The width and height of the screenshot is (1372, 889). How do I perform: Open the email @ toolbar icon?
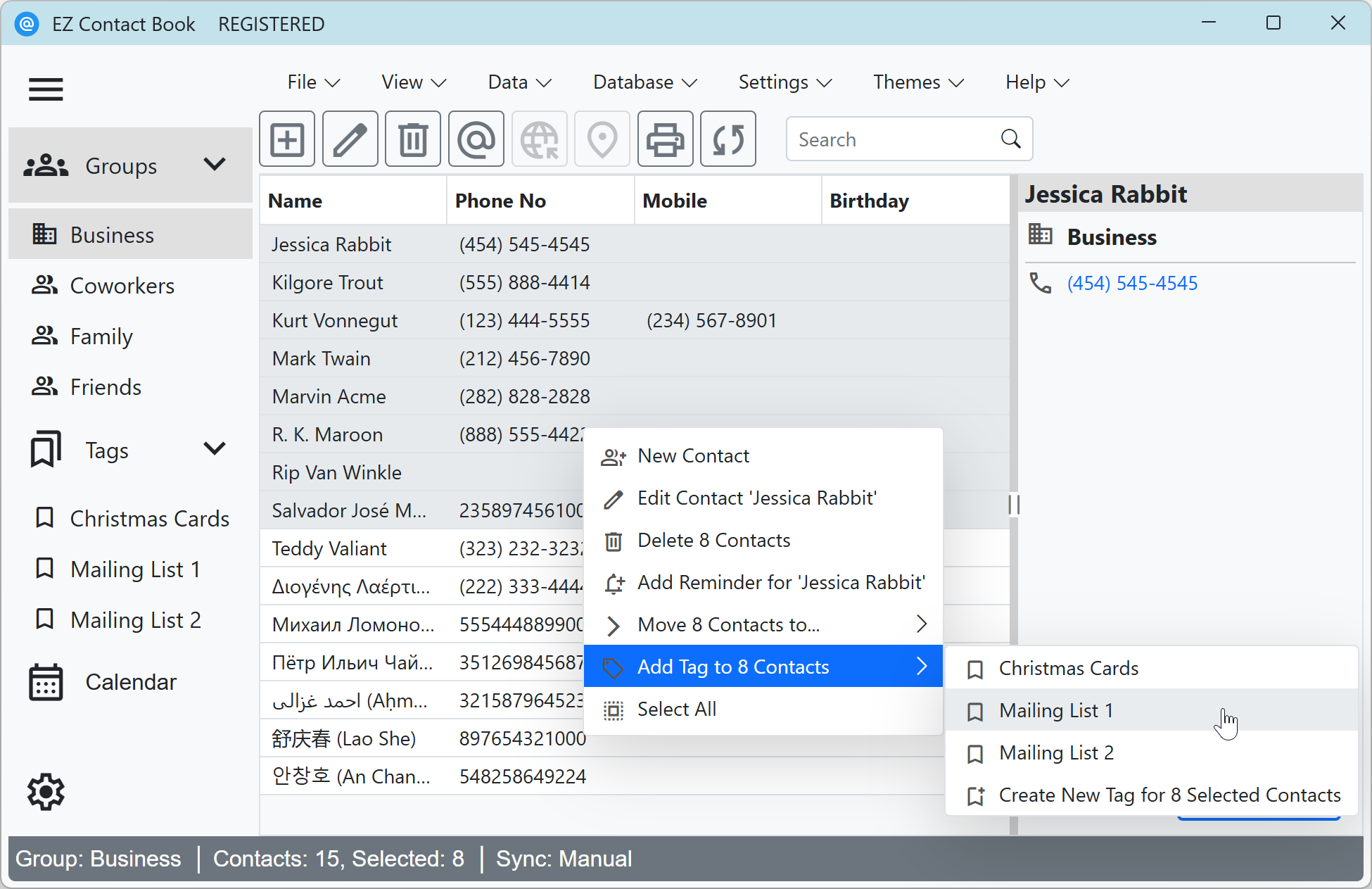coord(476,139)
